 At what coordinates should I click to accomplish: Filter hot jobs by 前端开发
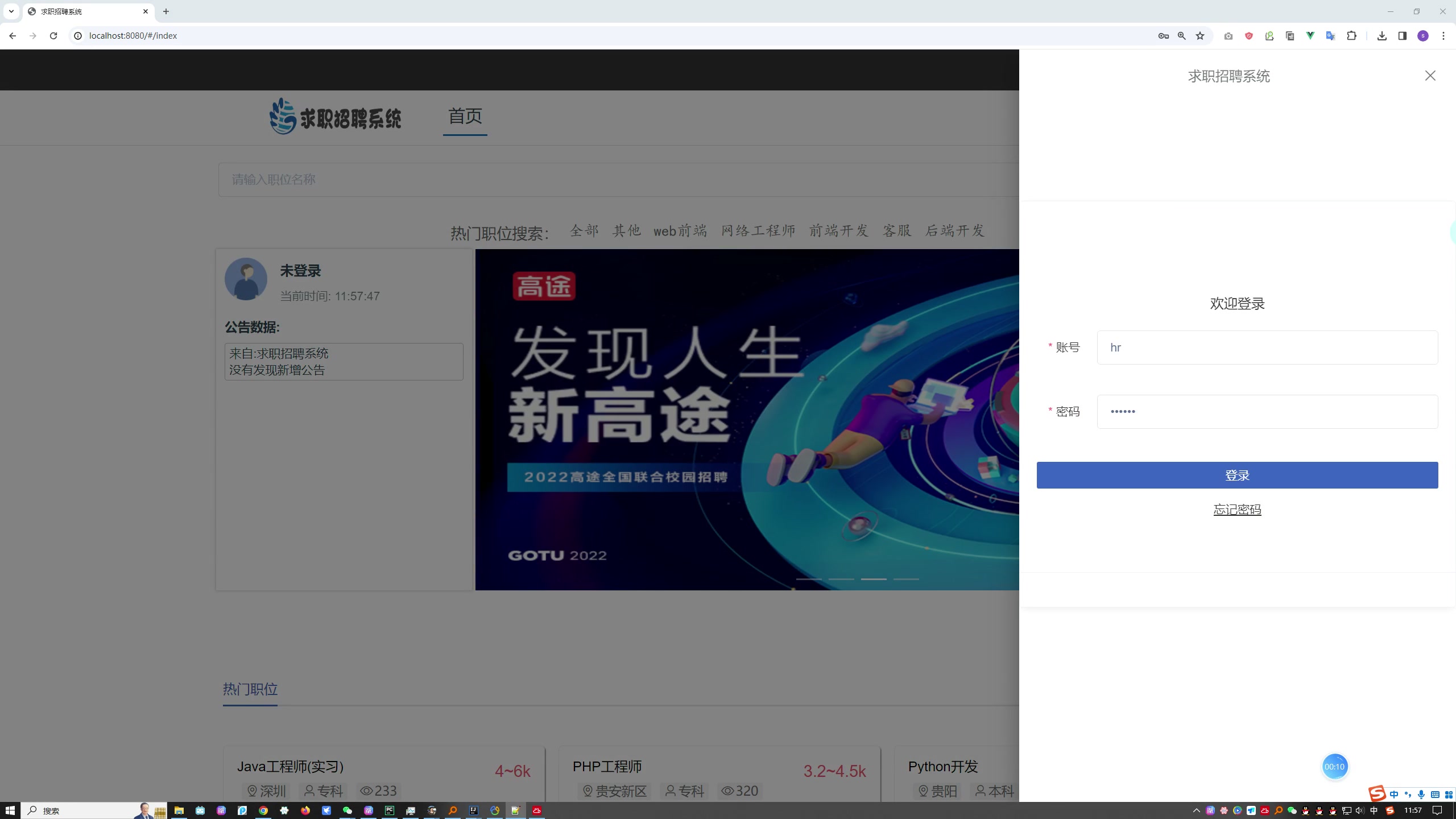point(839,231)
